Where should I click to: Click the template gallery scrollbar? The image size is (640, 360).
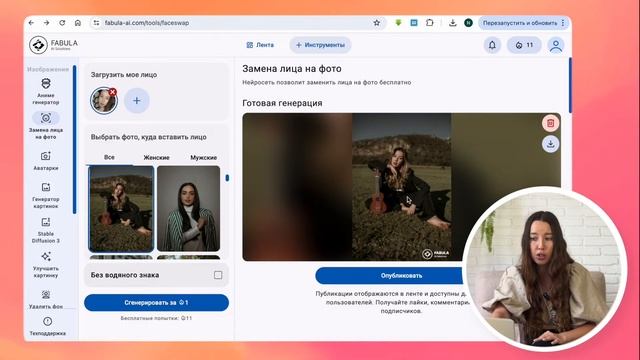point(227,178)
